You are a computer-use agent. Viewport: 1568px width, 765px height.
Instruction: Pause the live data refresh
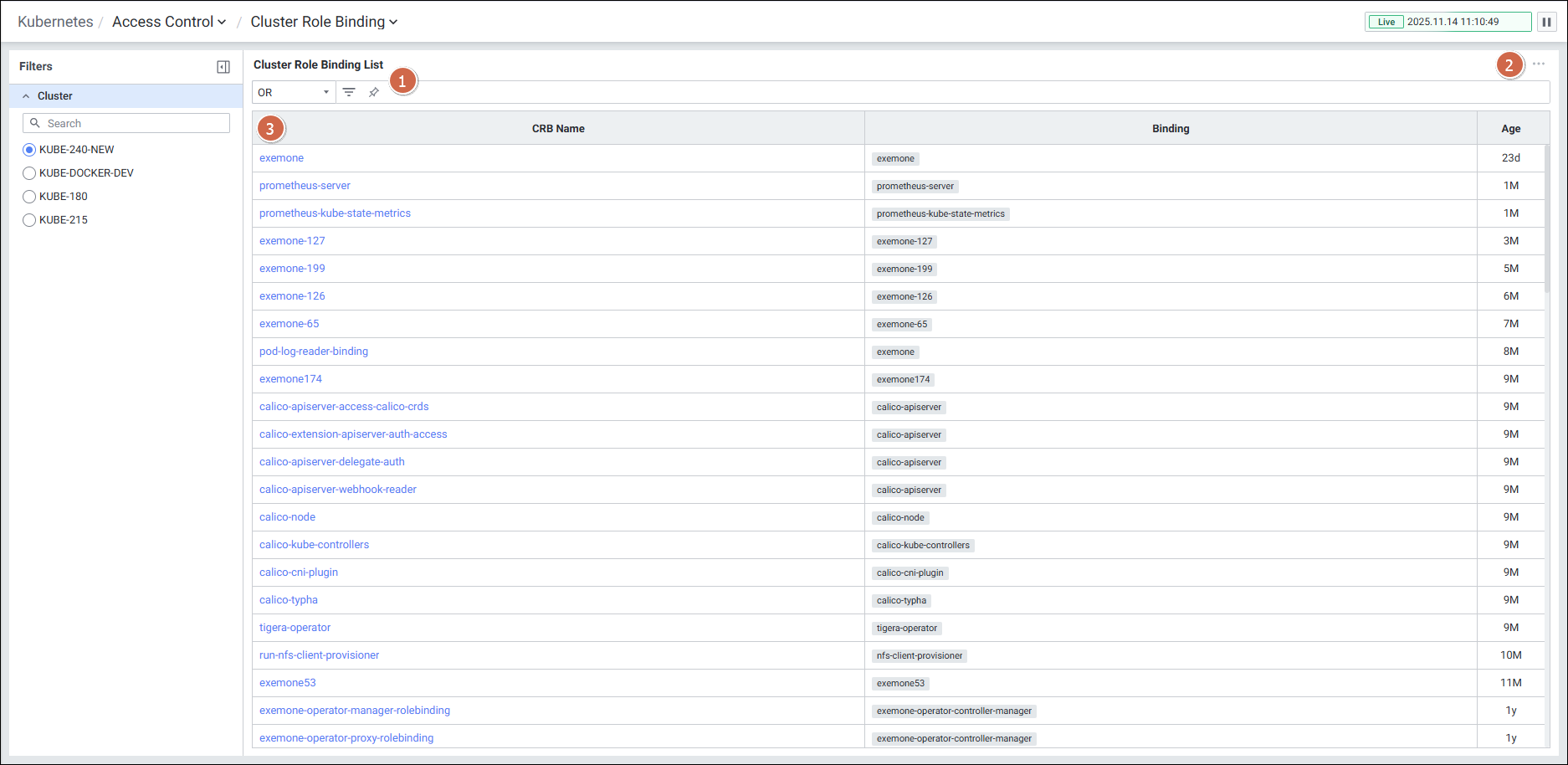[1546, 22]
